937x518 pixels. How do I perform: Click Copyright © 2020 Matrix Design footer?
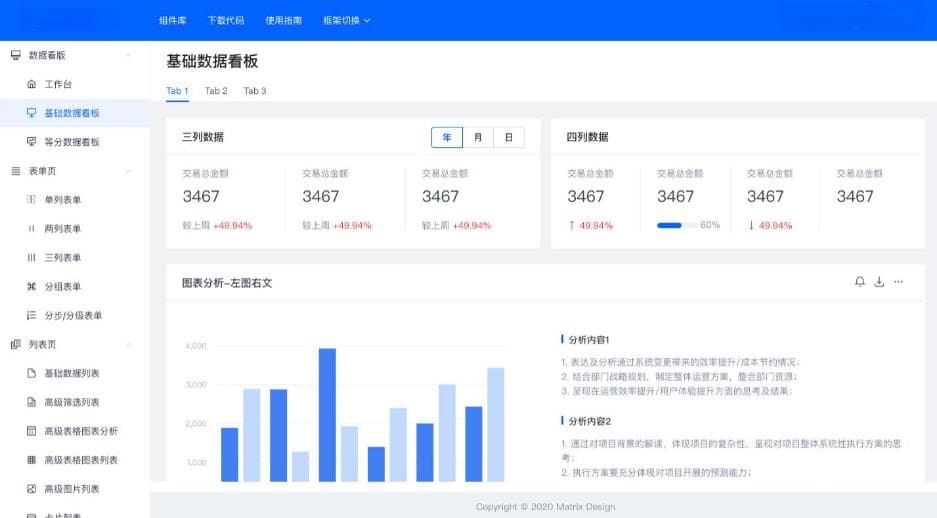click(x=546, y=507)
